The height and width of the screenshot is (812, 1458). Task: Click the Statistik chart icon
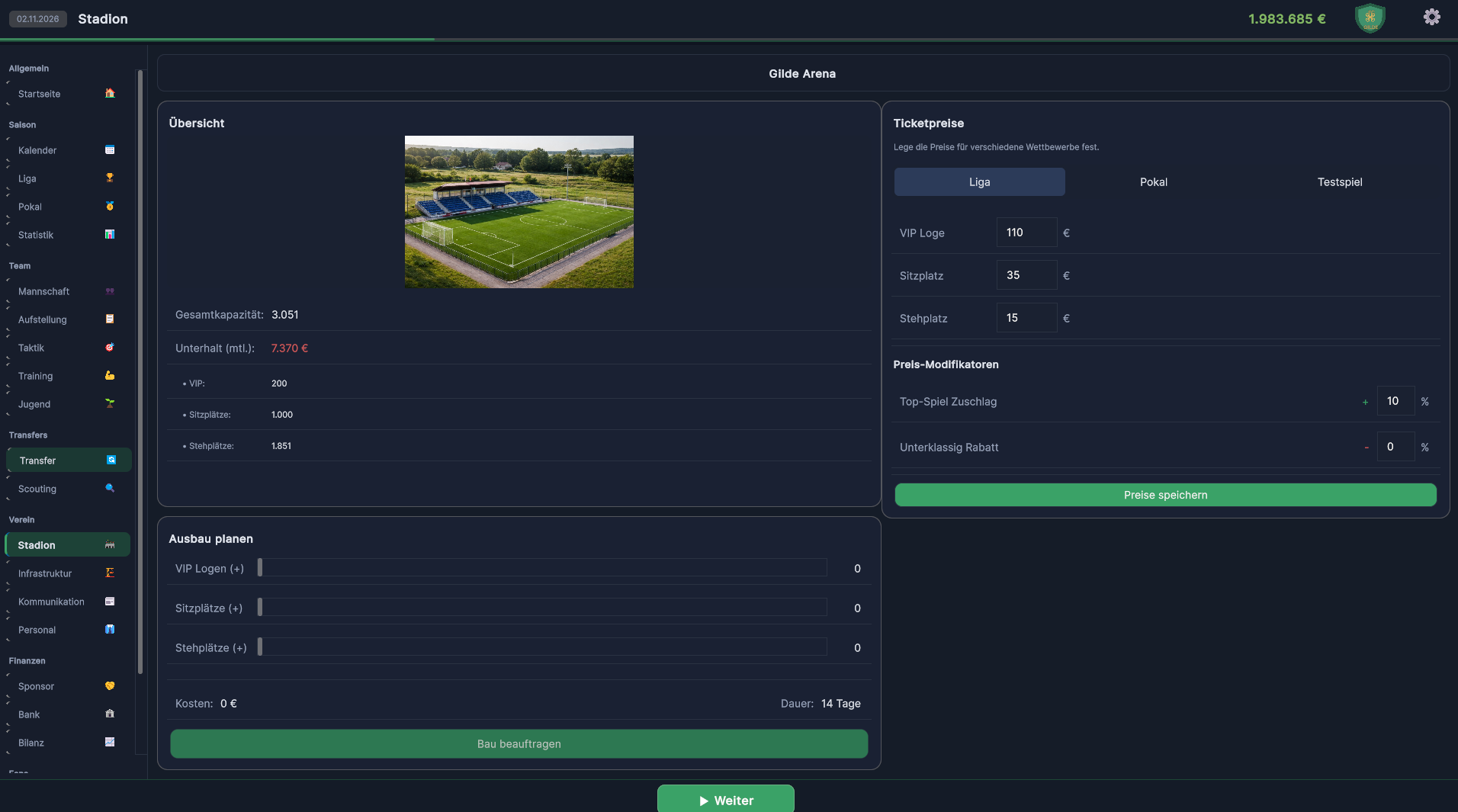pos(110,234)
